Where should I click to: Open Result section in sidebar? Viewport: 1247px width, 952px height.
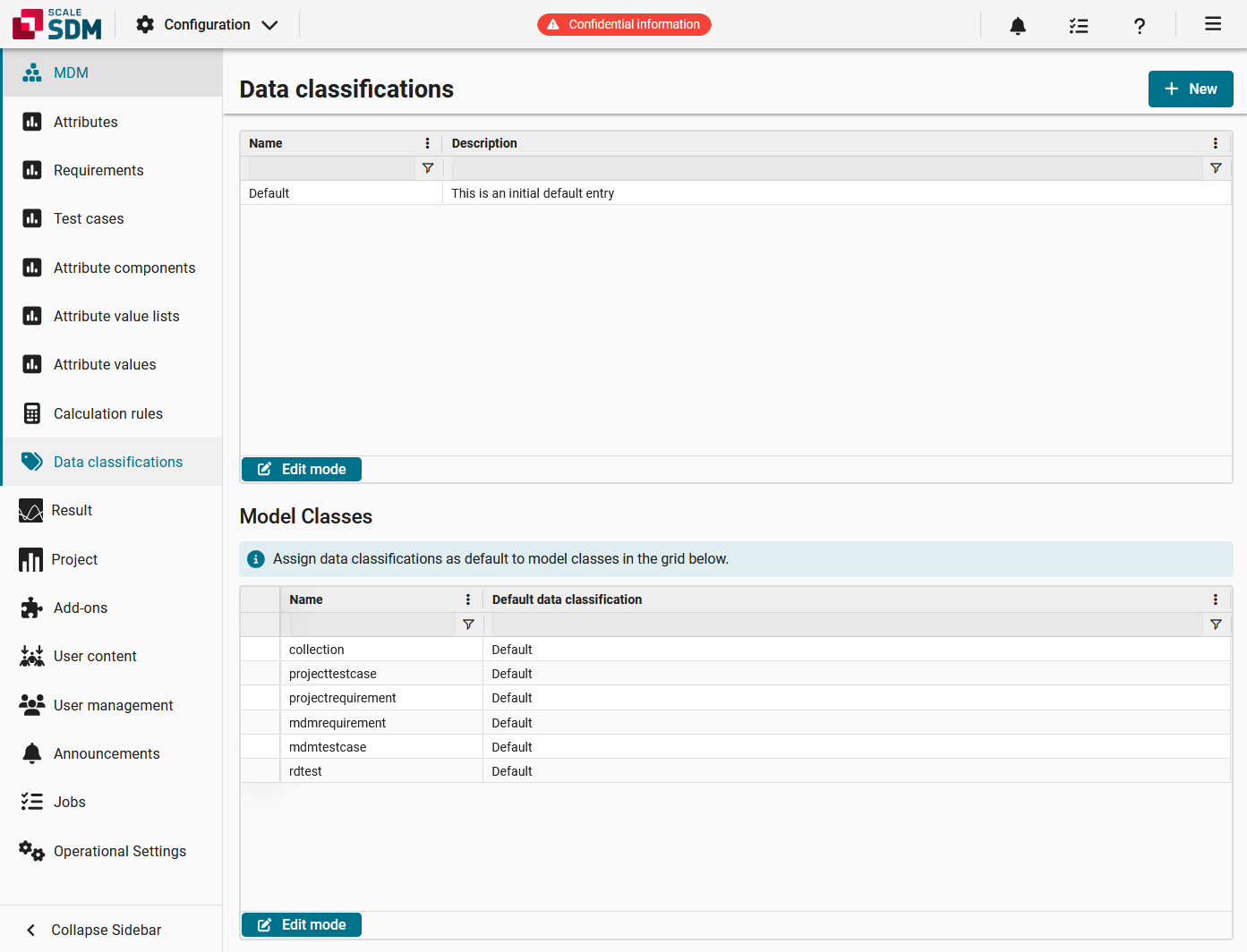tap(111, 510)
